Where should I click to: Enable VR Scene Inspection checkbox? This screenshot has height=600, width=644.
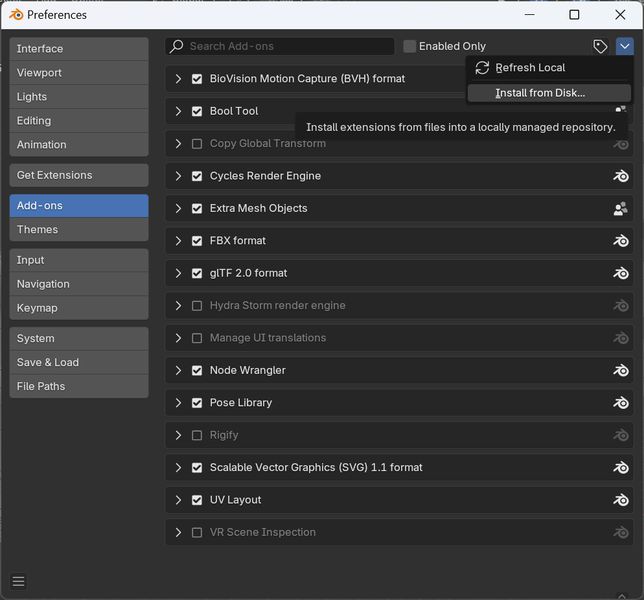tap(197, 533)
